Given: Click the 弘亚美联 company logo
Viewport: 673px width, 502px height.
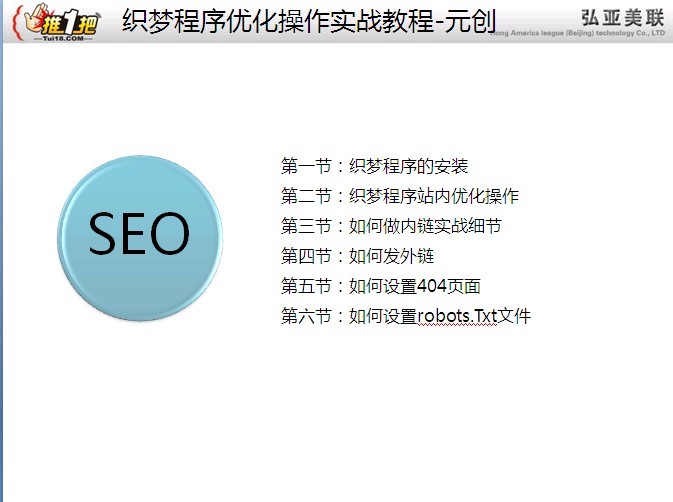Looking at the screenshot, I should [x=622, y=15].
